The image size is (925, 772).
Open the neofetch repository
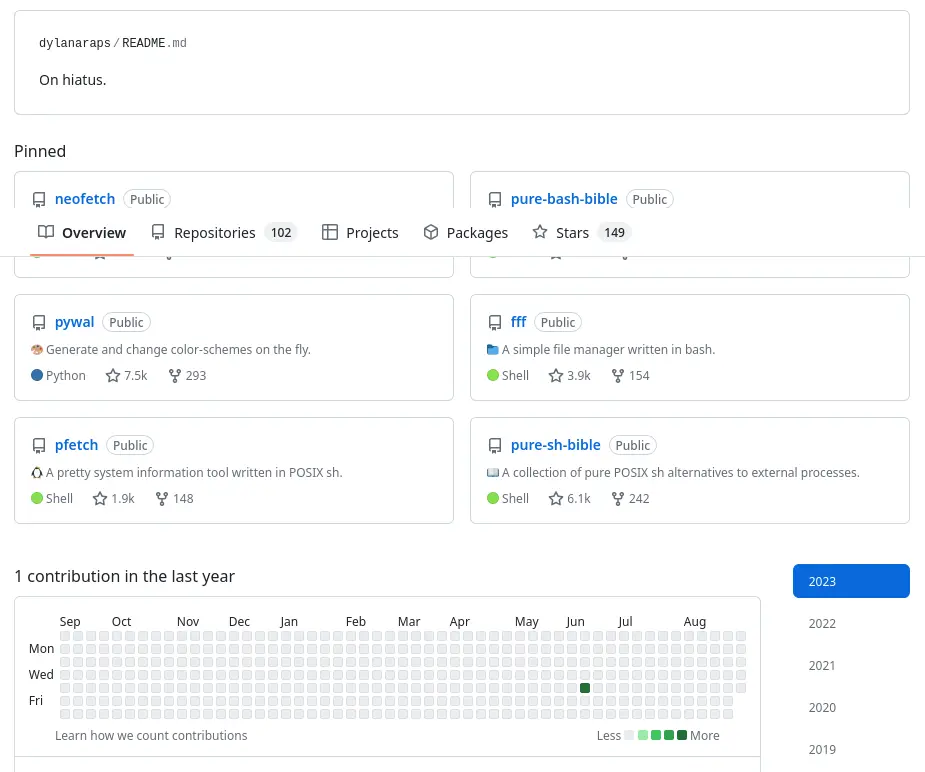tap(85, 199)
